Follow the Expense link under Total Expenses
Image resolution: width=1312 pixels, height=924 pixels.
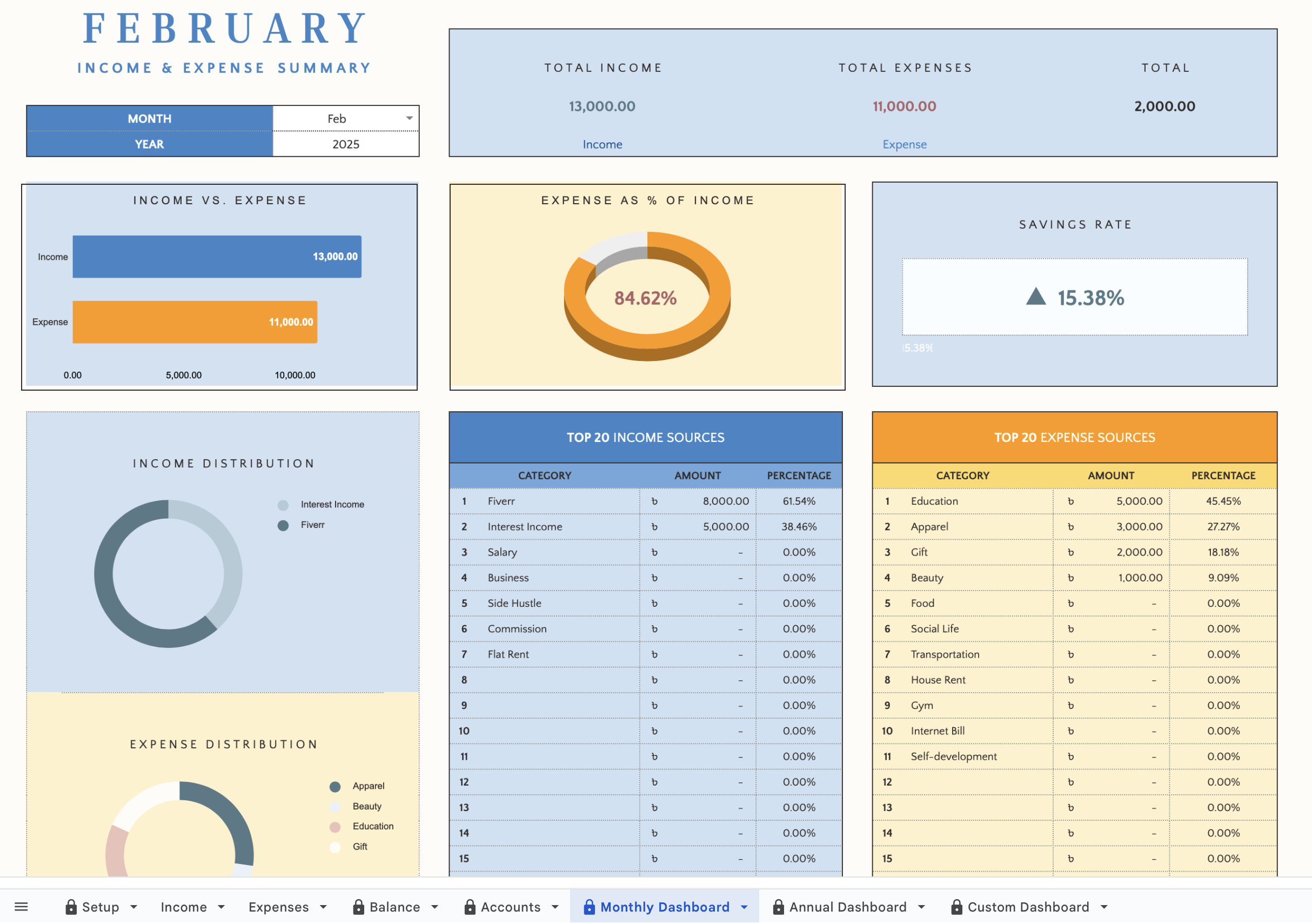click(x=904, y=145)
